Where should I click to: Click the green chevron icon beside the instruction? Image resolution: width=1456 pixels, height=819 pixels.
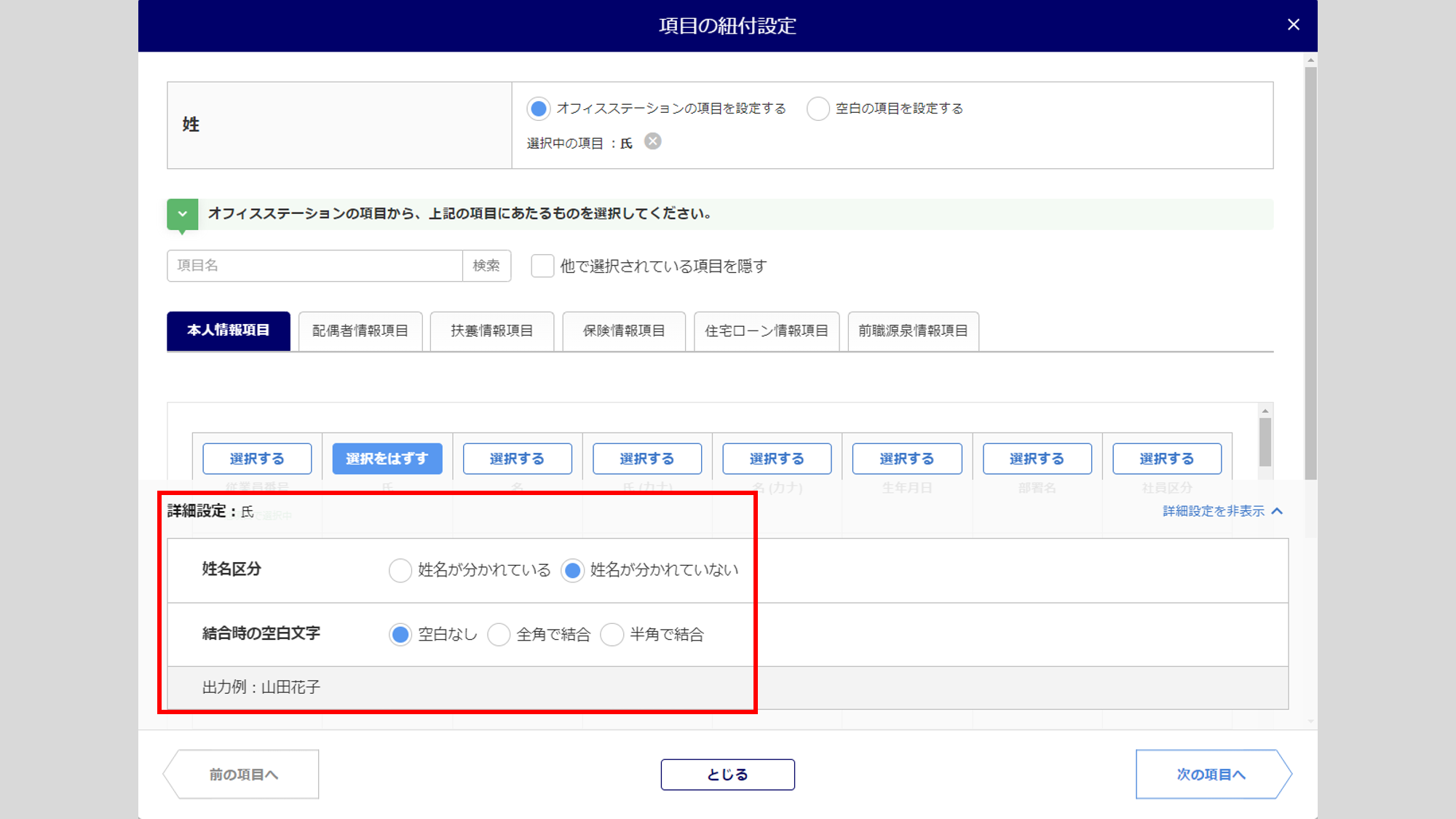point(182,214)
